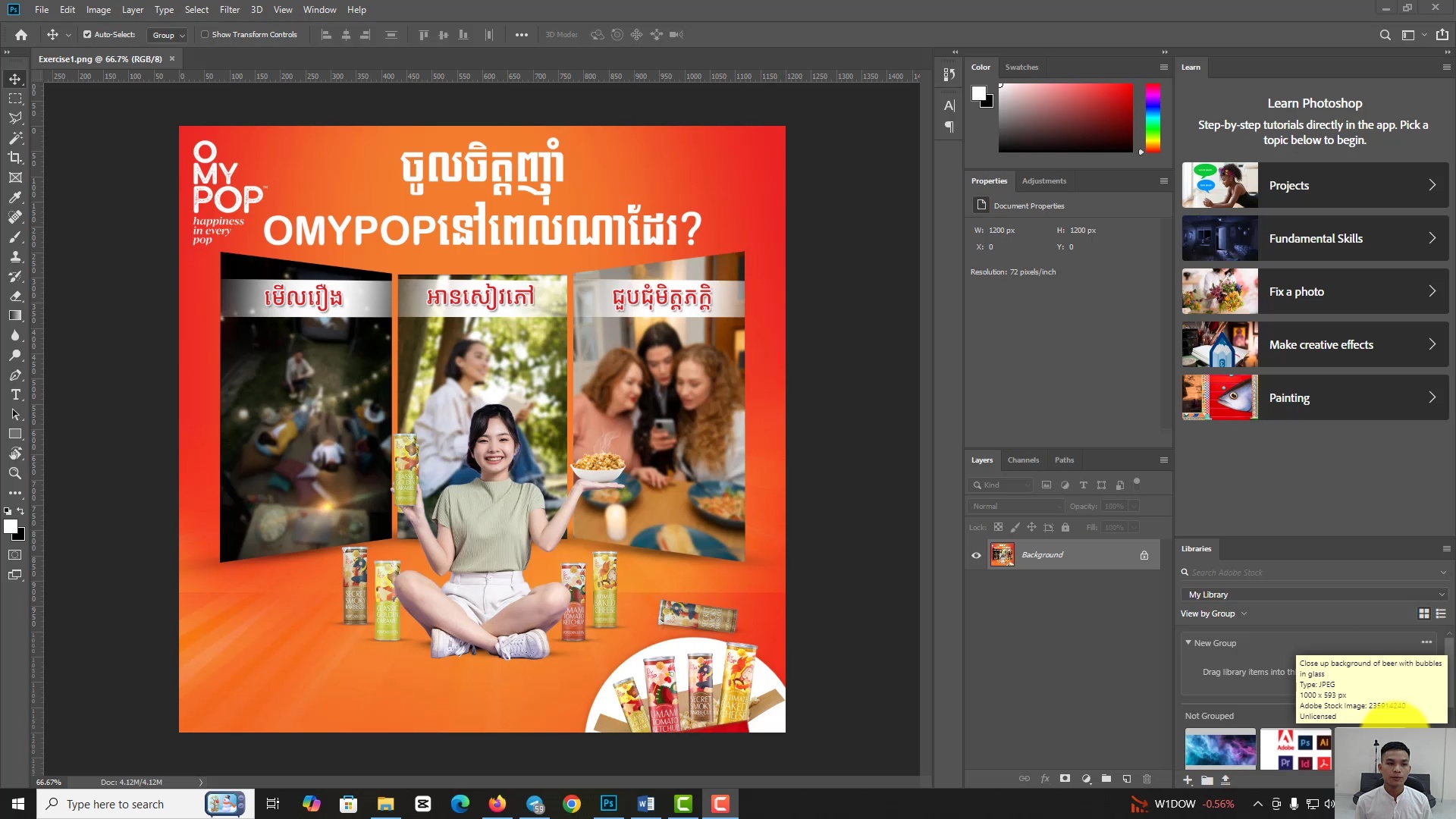Select the Clone Stamp tool
1456x819 pixels.
tap(15, 256)
